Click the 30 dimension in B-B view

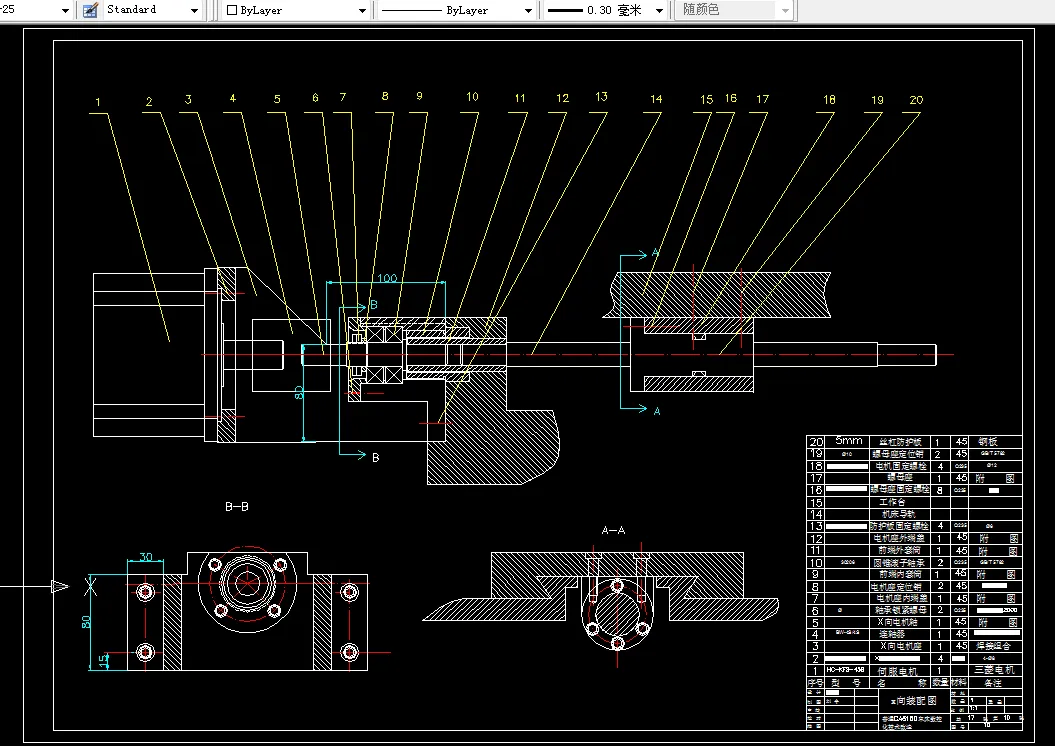point(146,557)
